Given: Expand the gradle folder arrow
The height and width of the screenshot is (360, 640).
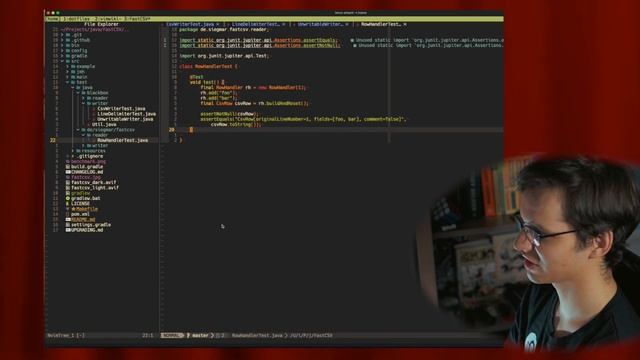Looking at the screenshot, I should pos(62,56).
